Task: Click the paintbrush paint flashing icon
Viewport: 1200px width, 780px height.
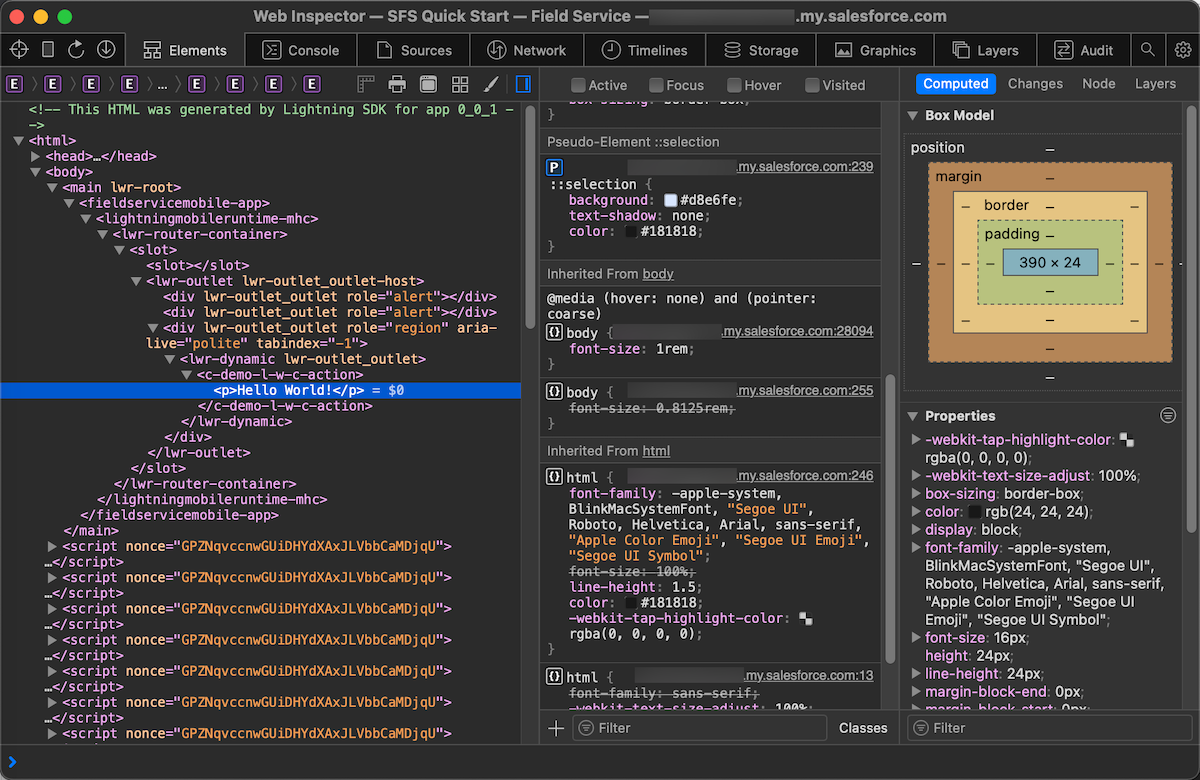Action: (x=491, y=84)
